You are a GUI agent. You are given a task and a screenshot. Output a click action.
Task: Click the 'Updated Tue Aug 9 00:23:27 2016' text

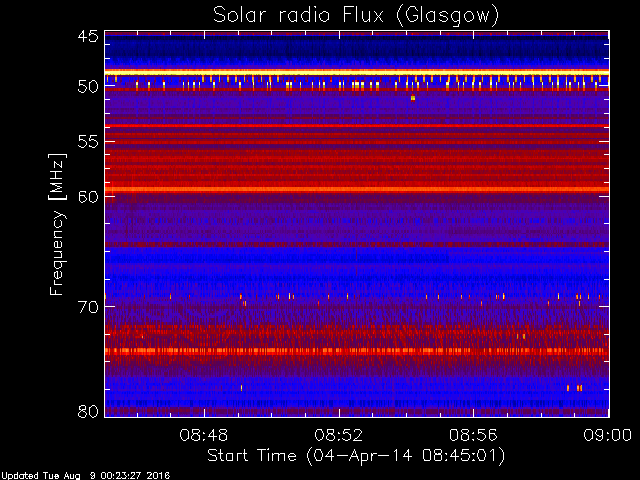pyautogui.click(x=85, y=476)
